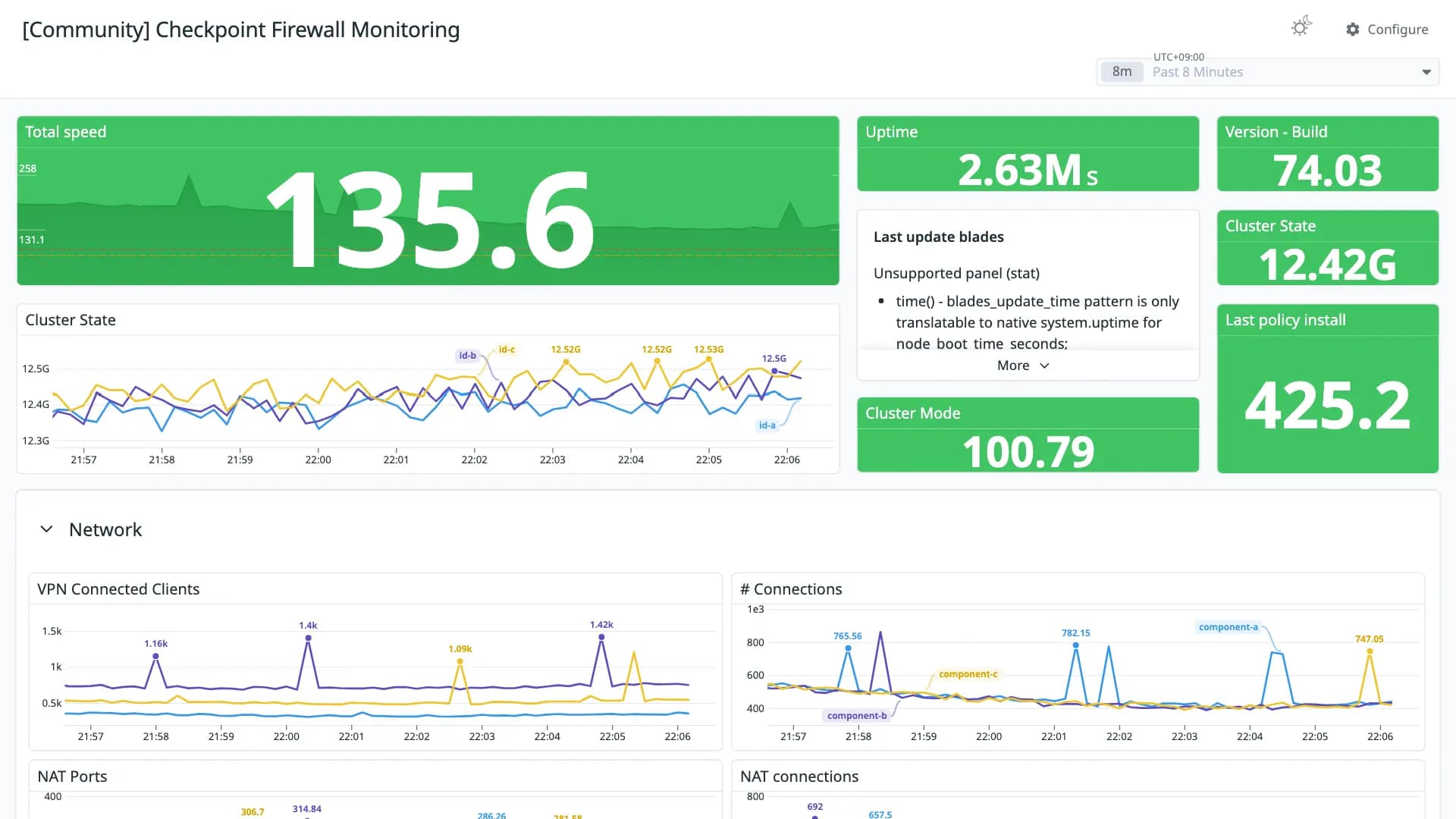Image resolution: width=1456 pixels, height=819 pixels.
Task: Click the component-c label in Connections chart
Action: [968, 674]
